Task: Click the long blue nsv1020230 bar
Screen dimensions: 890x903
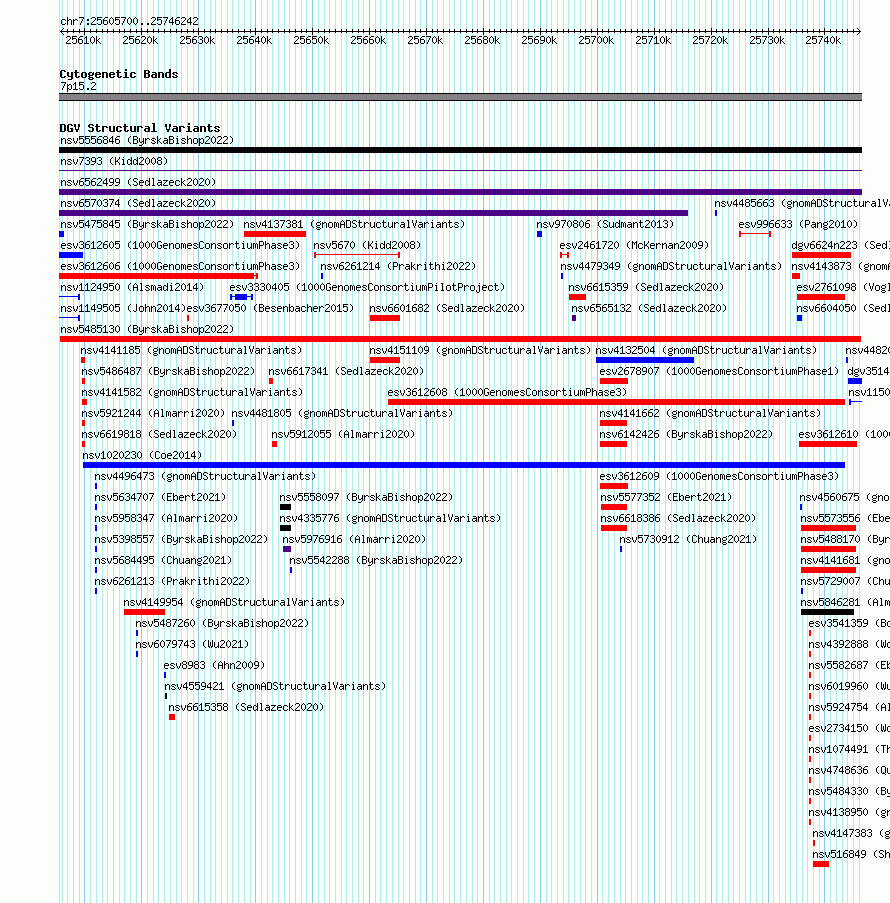Action: (464, 465)
